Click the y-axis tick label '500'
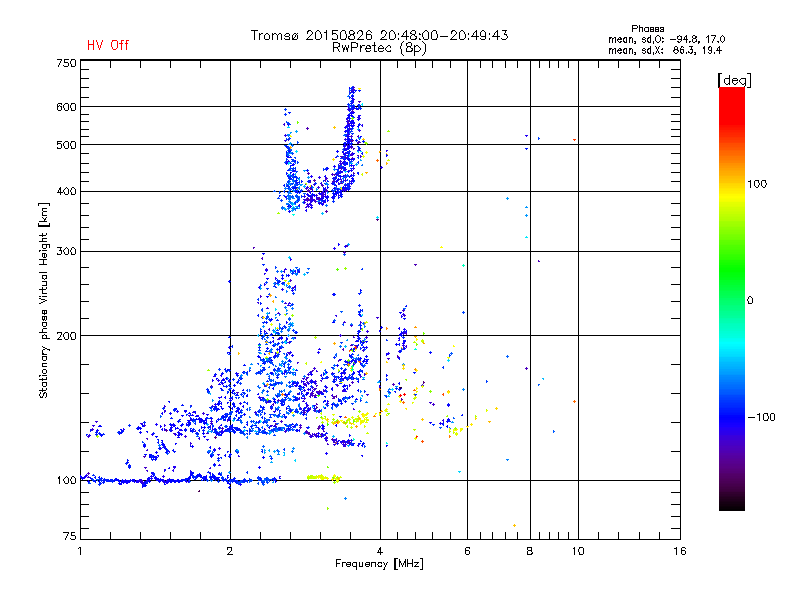 (x=66, y=145)
